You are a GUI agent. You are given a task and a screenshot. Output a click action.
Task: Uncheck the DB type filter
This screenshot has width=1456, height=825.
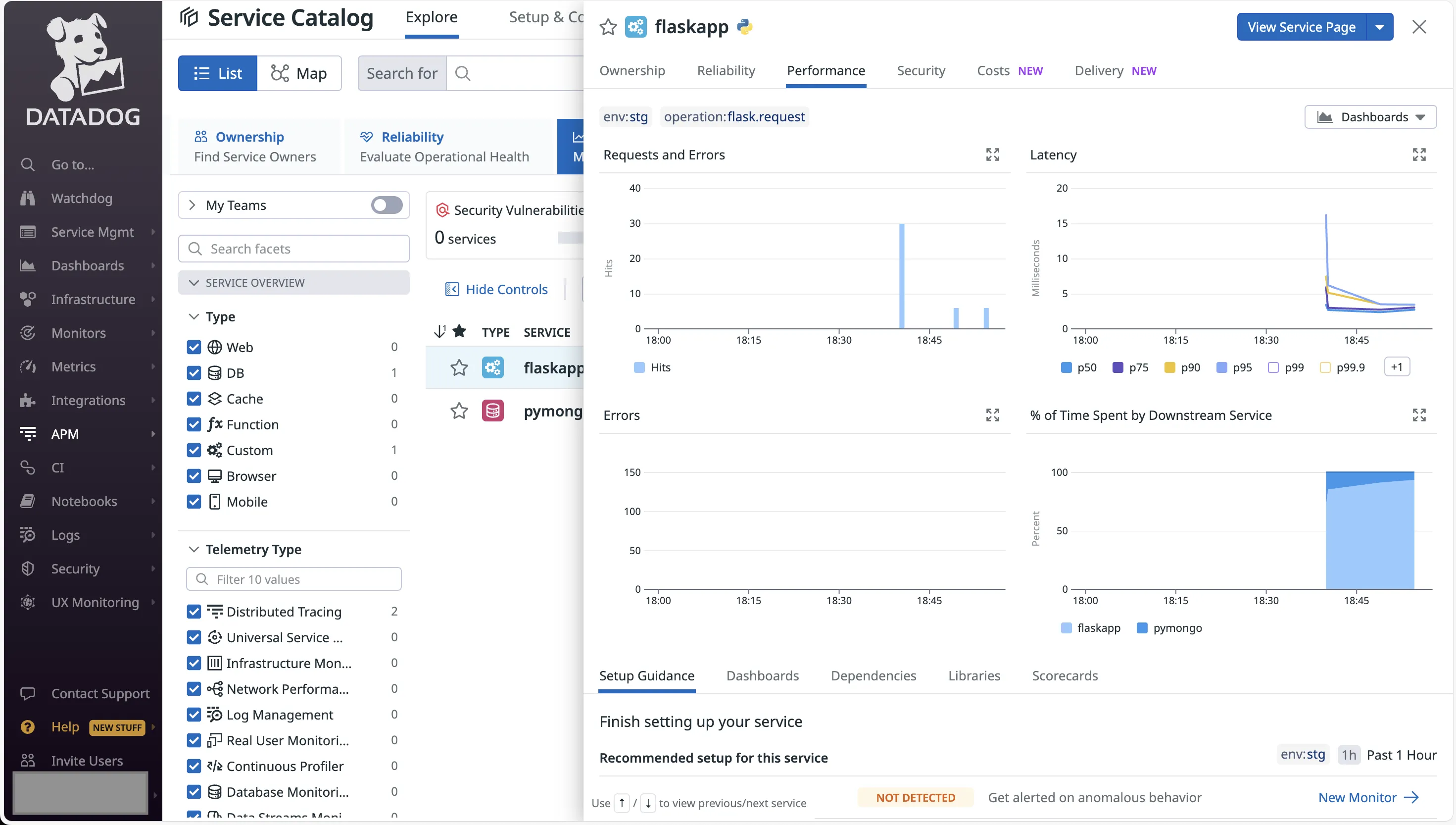(194, 372)
